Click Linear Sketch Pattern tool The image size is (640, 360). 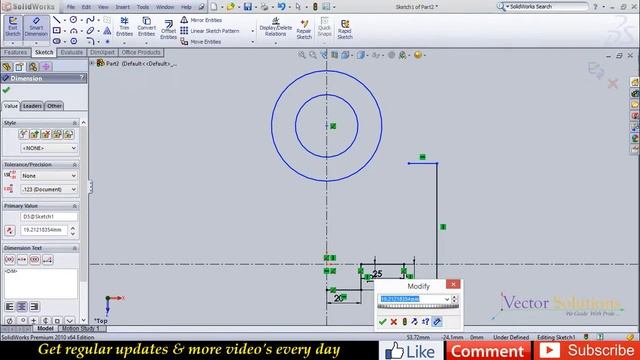210,31
